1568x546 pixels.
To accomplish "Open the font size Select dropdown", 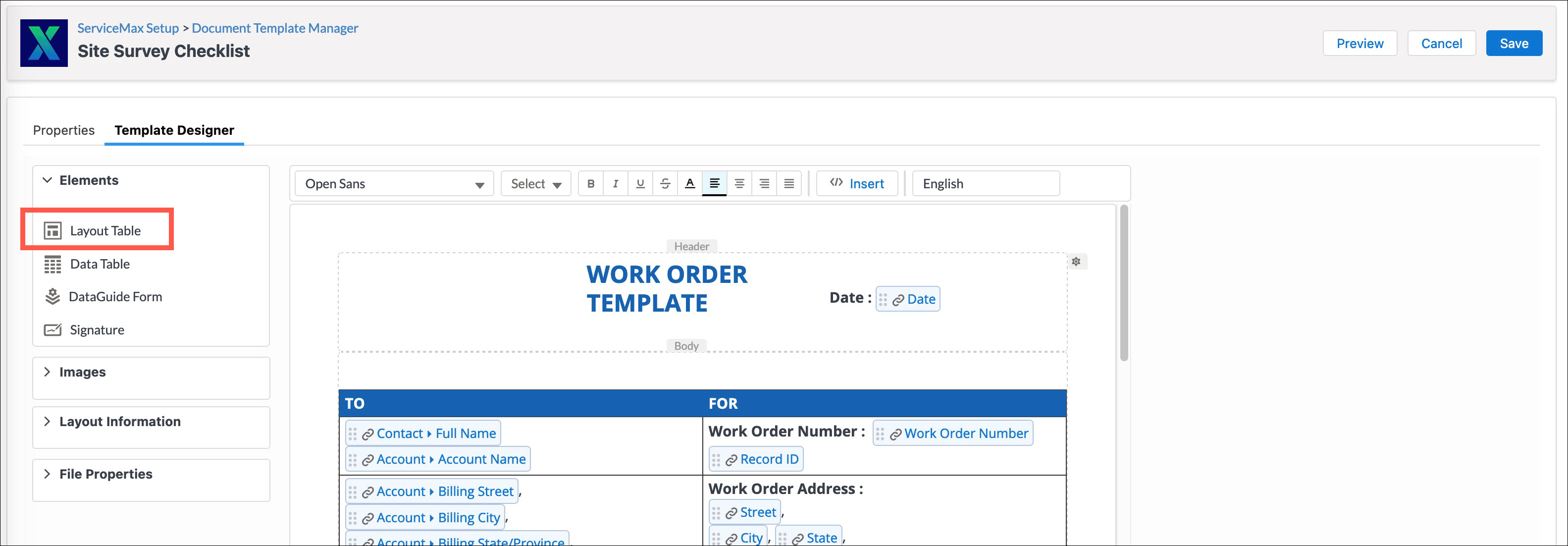I will tap(535, 184).
